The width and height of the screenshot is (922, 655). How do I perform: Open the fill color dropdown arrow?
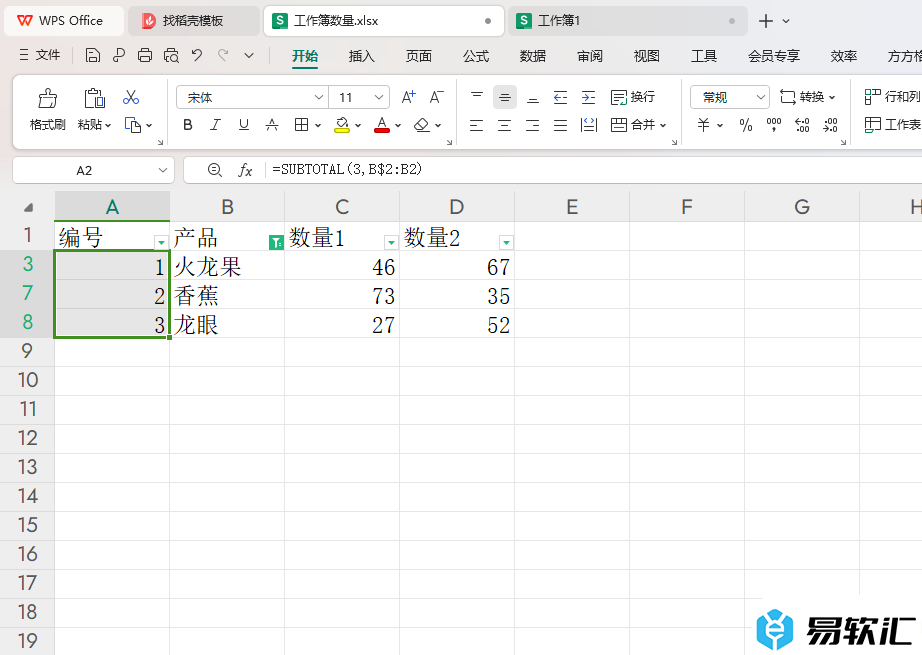358,125
